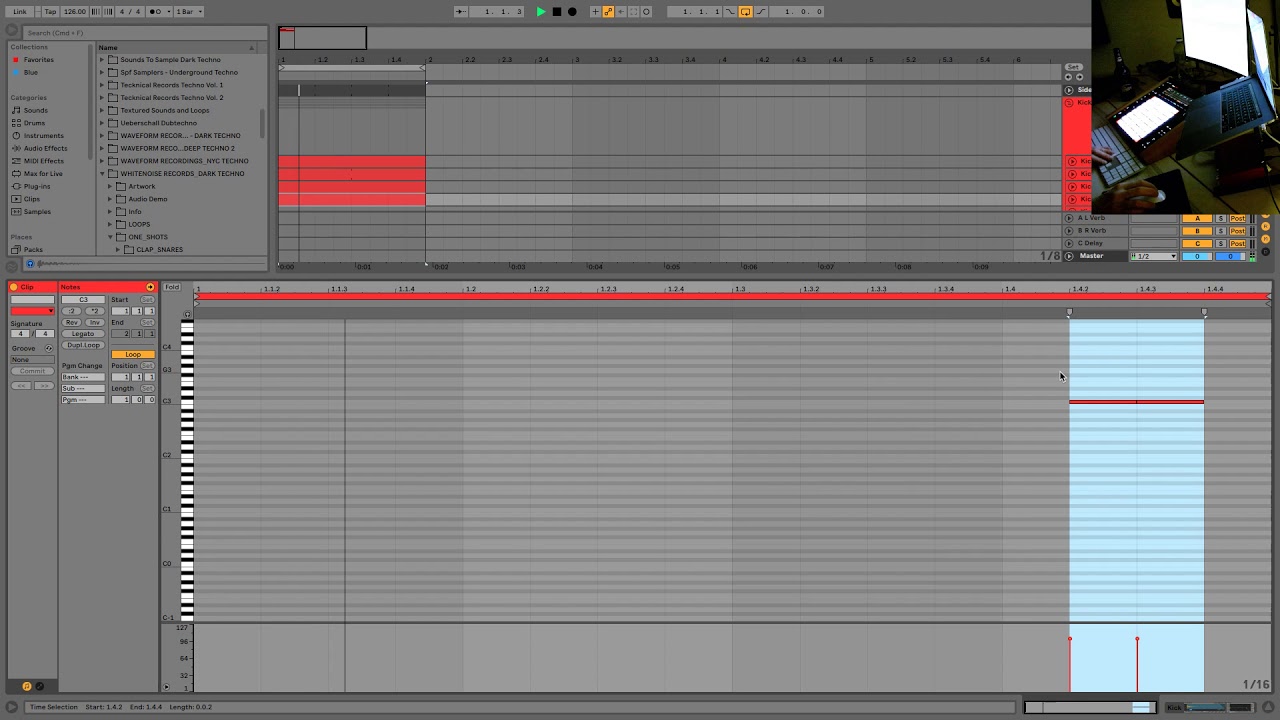Viewport: 1280px width, 720px height.
Task: Click the locator Set button
Action: point(1073,67)
